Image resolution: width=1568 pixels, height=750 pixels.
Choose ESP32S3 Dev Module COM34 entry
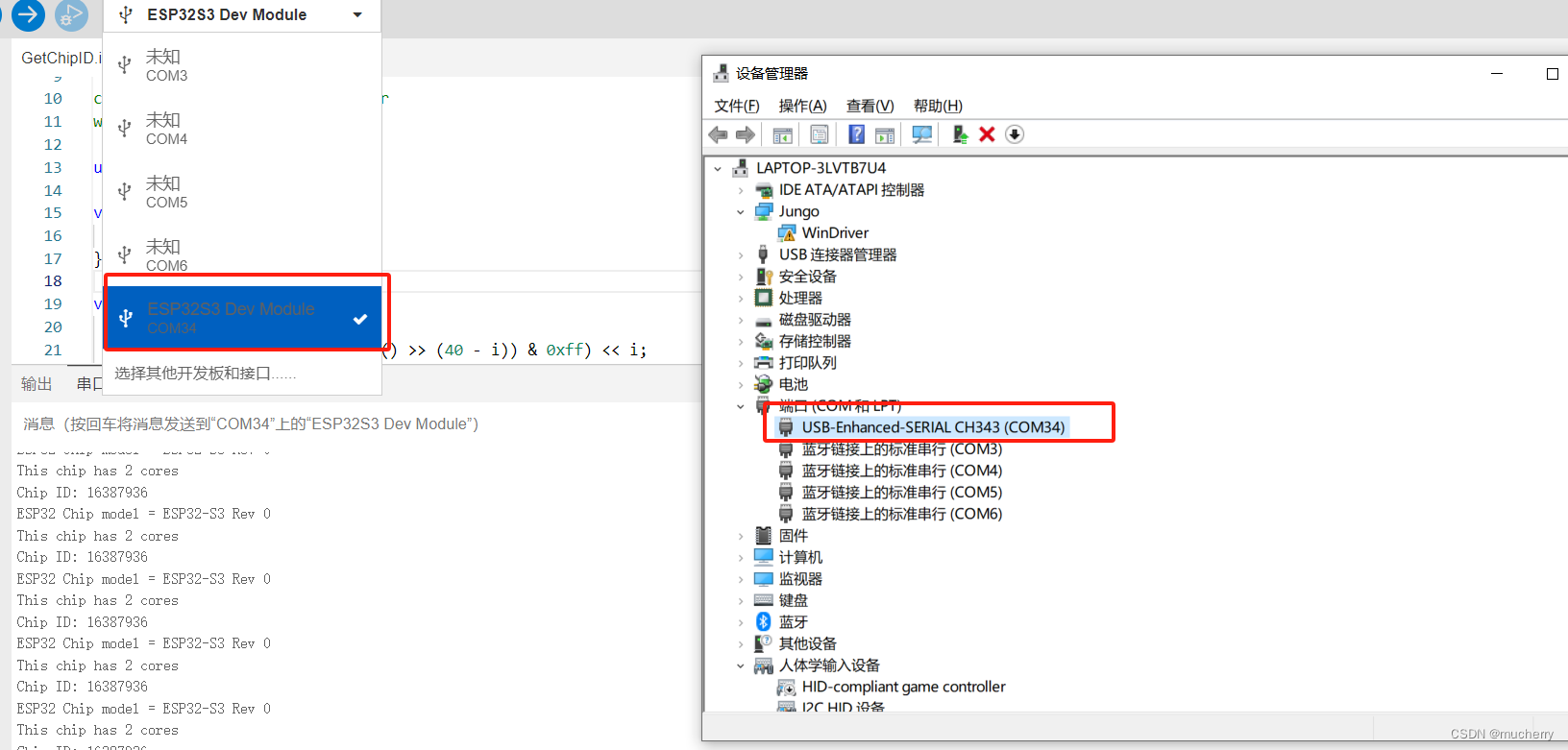coord(244,318)
